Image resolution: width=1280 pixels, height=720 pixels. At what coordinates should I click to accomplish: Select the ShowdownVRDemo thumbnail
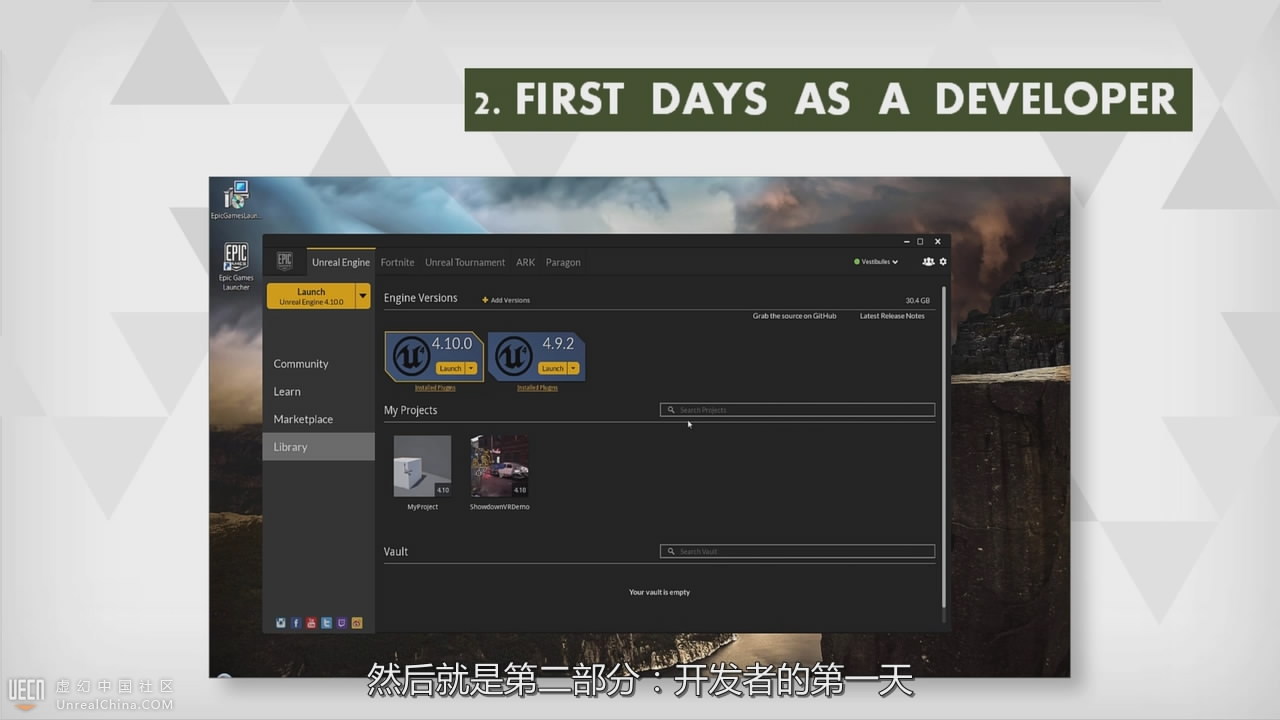pyautogui.click(x=500, y=466)
